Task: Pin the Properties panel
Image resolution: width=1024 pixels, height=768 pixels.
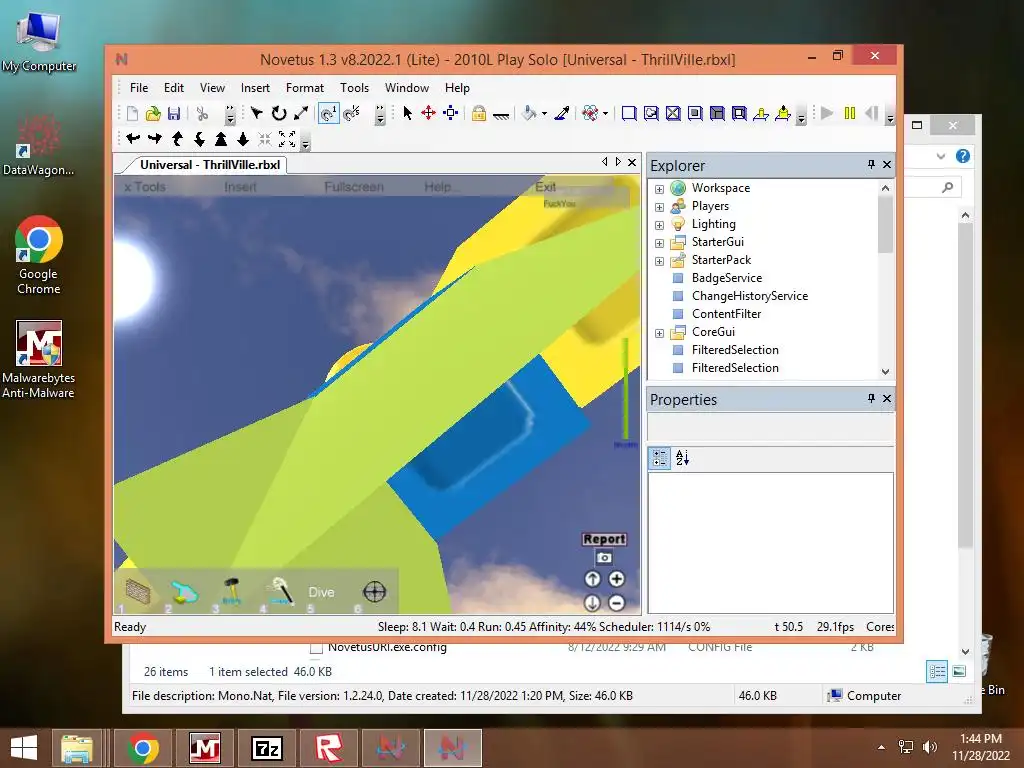Action: tap(871, 398)
